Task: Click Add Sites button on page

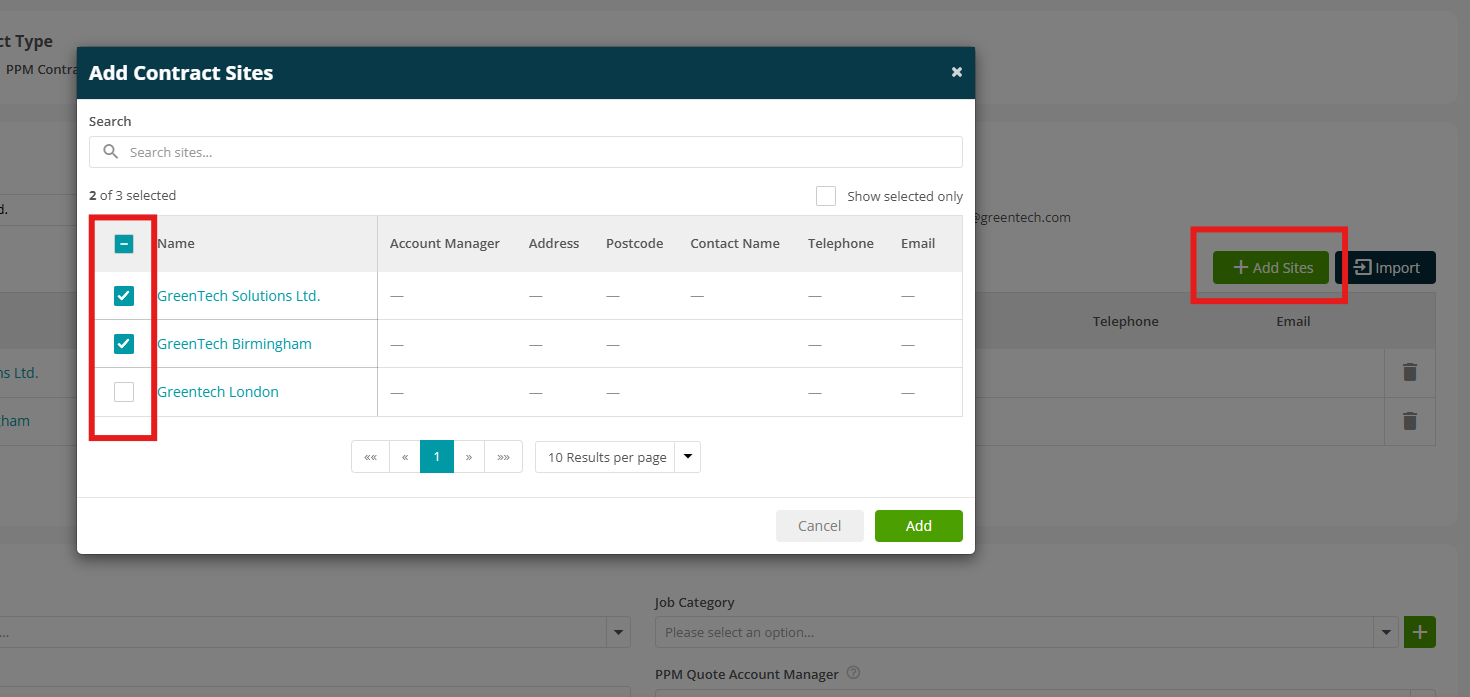Action: click(1271, 267)
